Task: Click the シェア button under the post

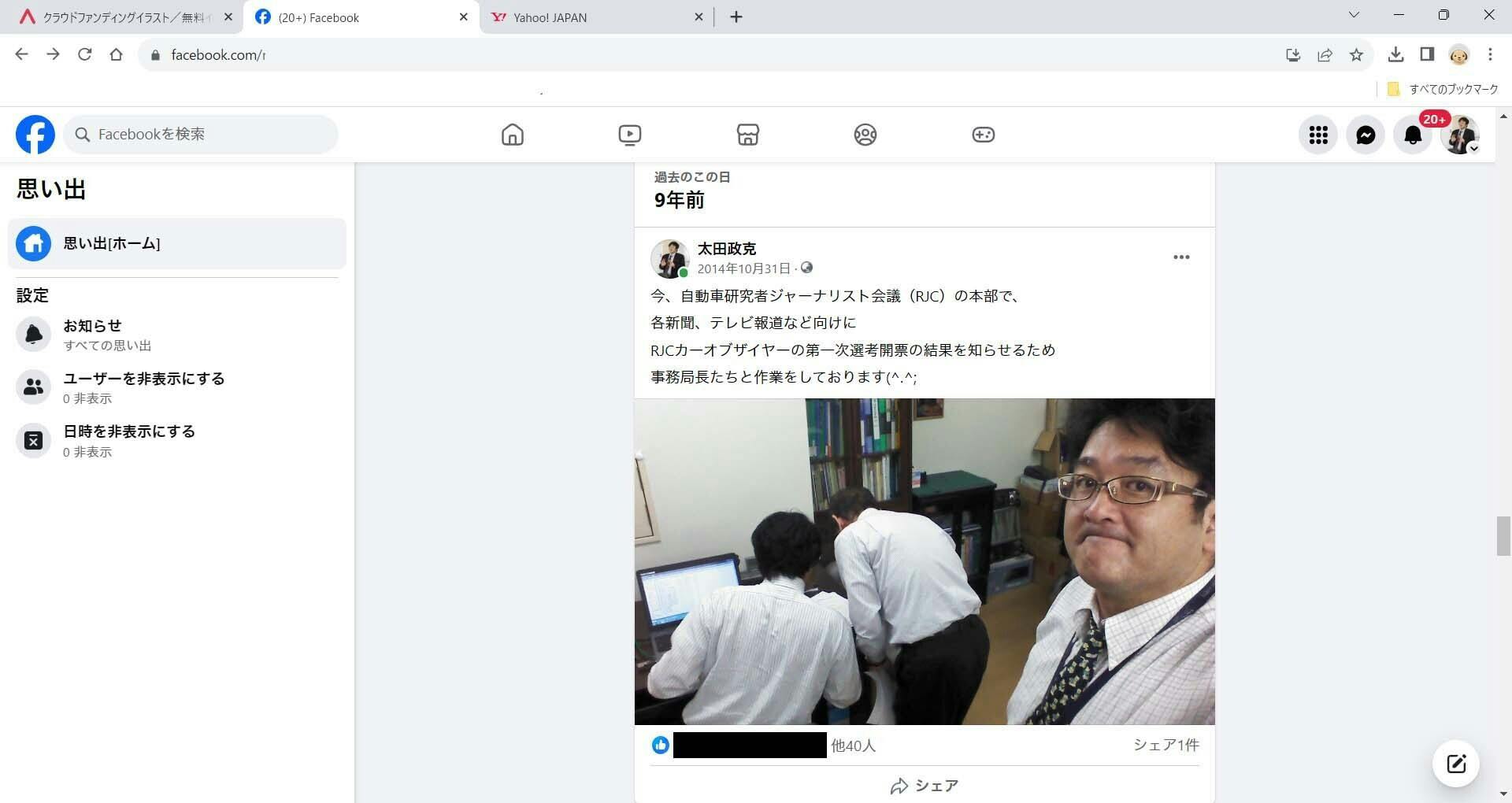Action: coord(924,786)
